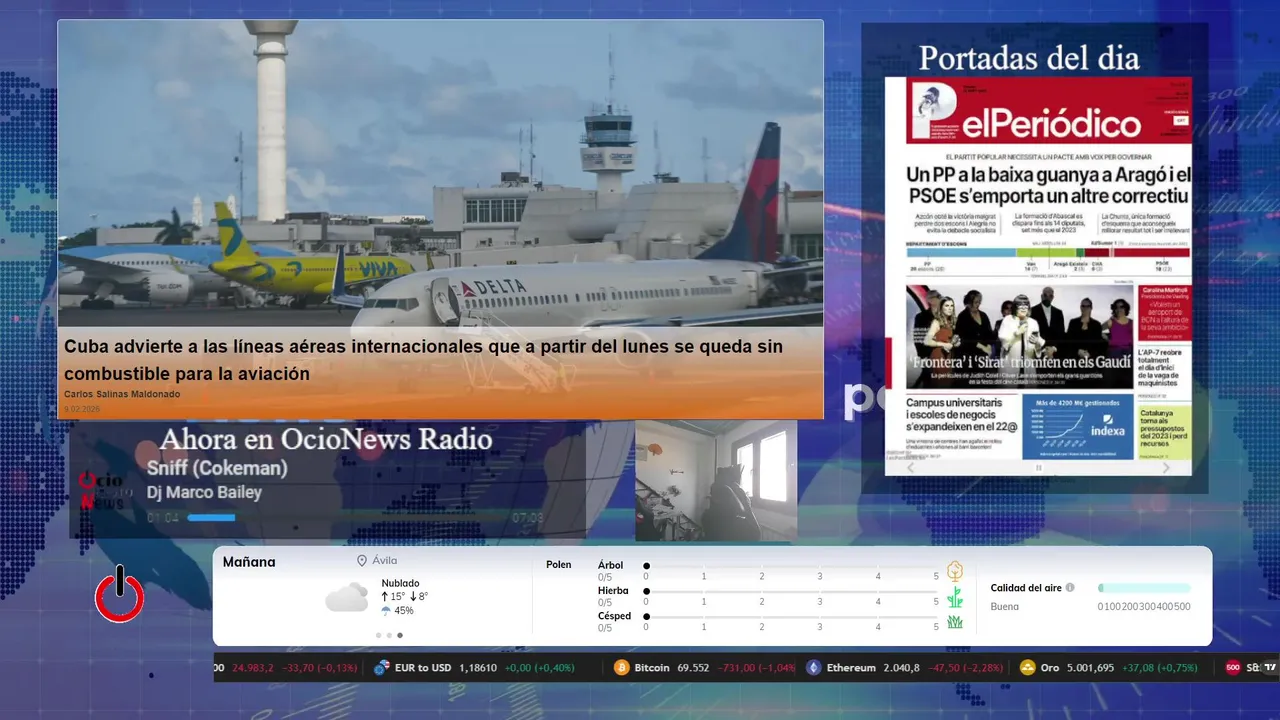Screen dimensions: 1280x720
Task: Click the 'Polen' section label
Action: [x=558, y=565]
